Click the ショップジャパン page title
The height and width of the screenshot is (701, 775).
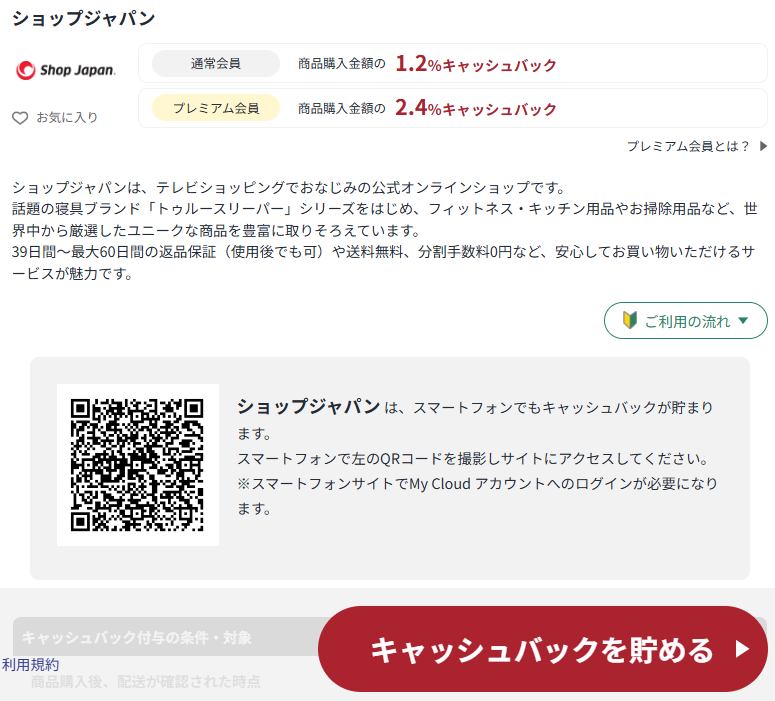coord(83,18)
